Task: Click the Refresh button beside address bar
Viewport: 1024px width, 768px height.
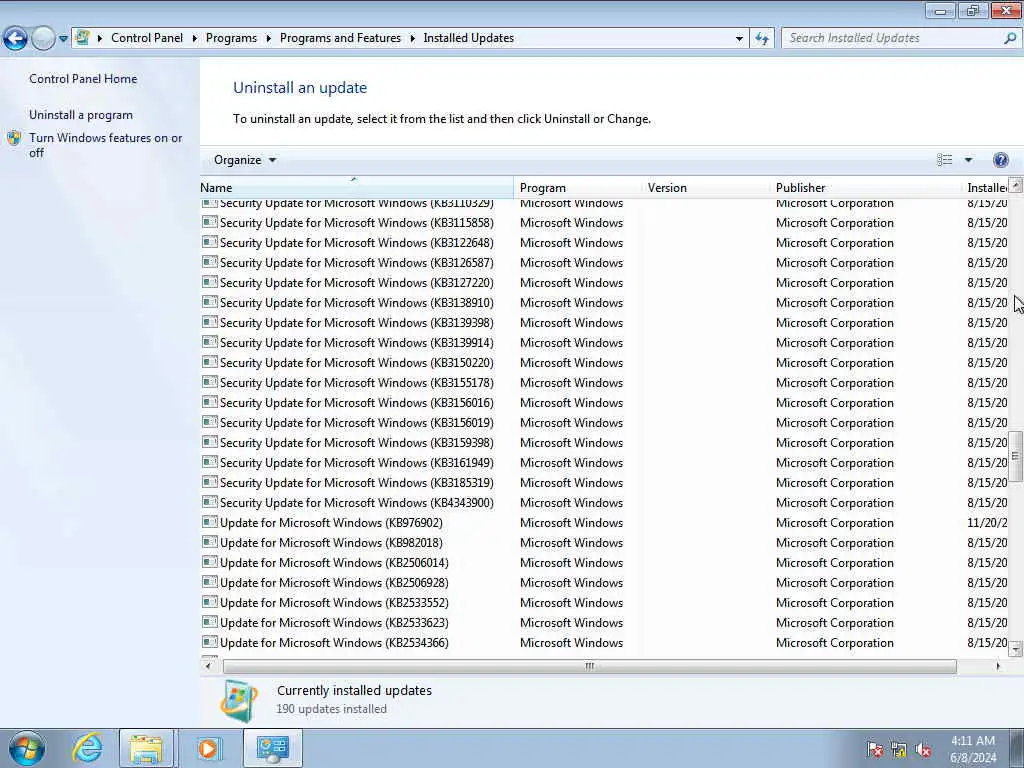Action: pos(762,39)
